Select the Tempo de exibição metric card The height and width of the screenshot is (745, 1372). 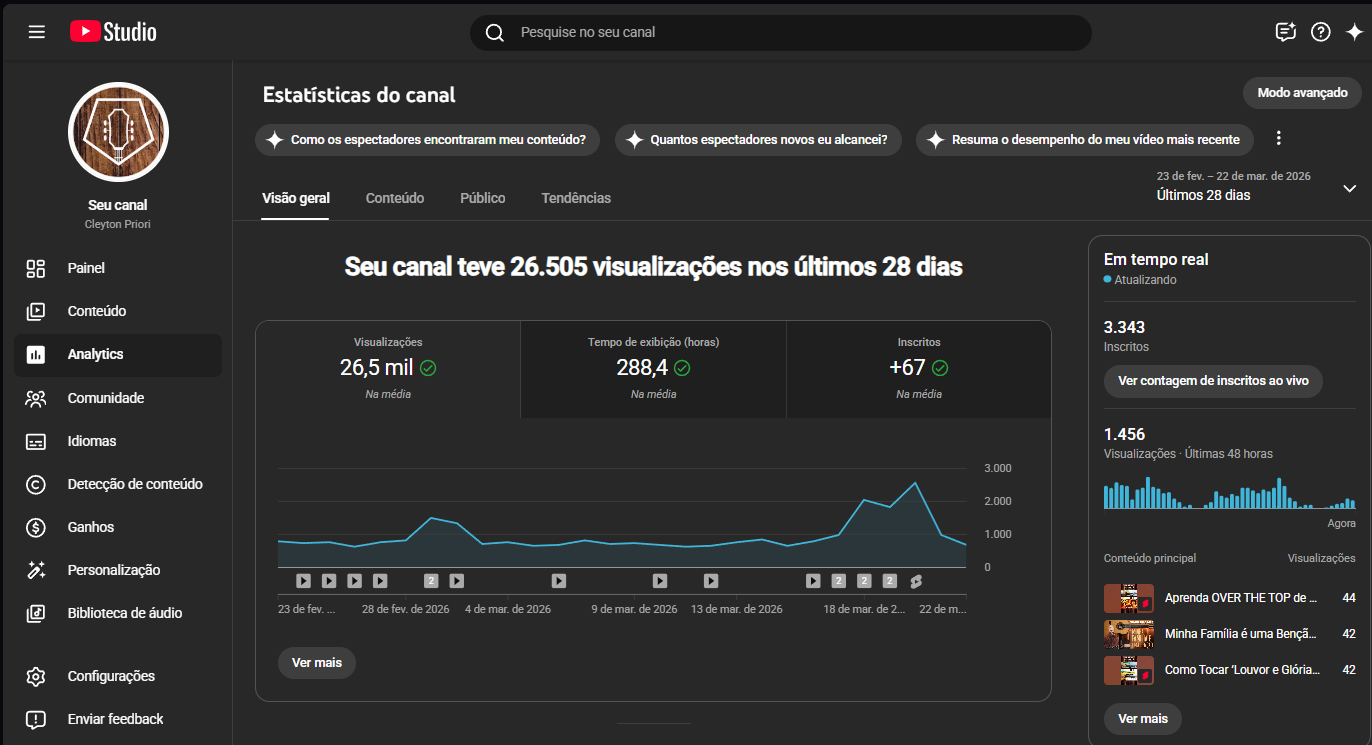click(x=653, y=368)
